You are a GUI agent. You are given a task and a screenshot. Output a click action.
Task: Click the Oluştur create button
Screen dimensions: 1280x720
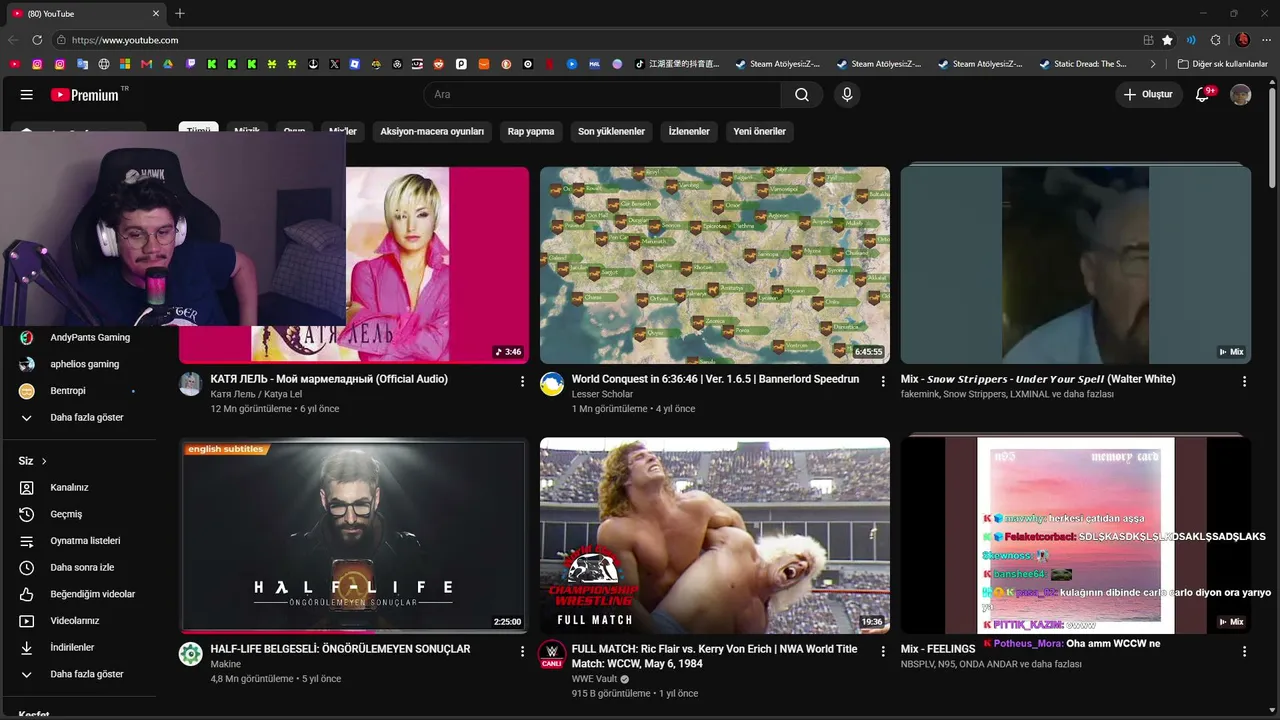[1150, 95]
